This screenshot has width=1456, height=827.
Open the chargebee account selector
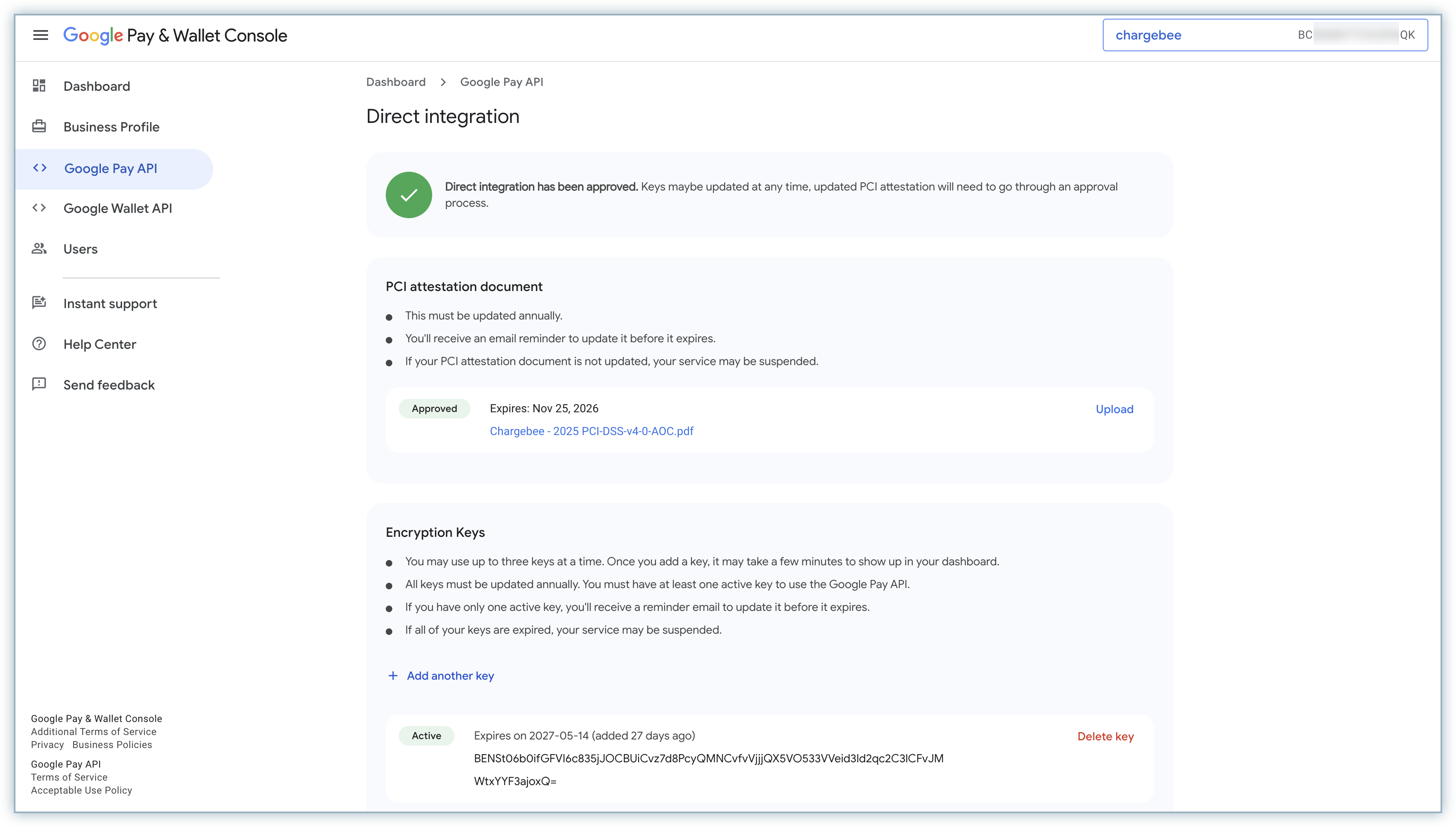(1265, 35)
